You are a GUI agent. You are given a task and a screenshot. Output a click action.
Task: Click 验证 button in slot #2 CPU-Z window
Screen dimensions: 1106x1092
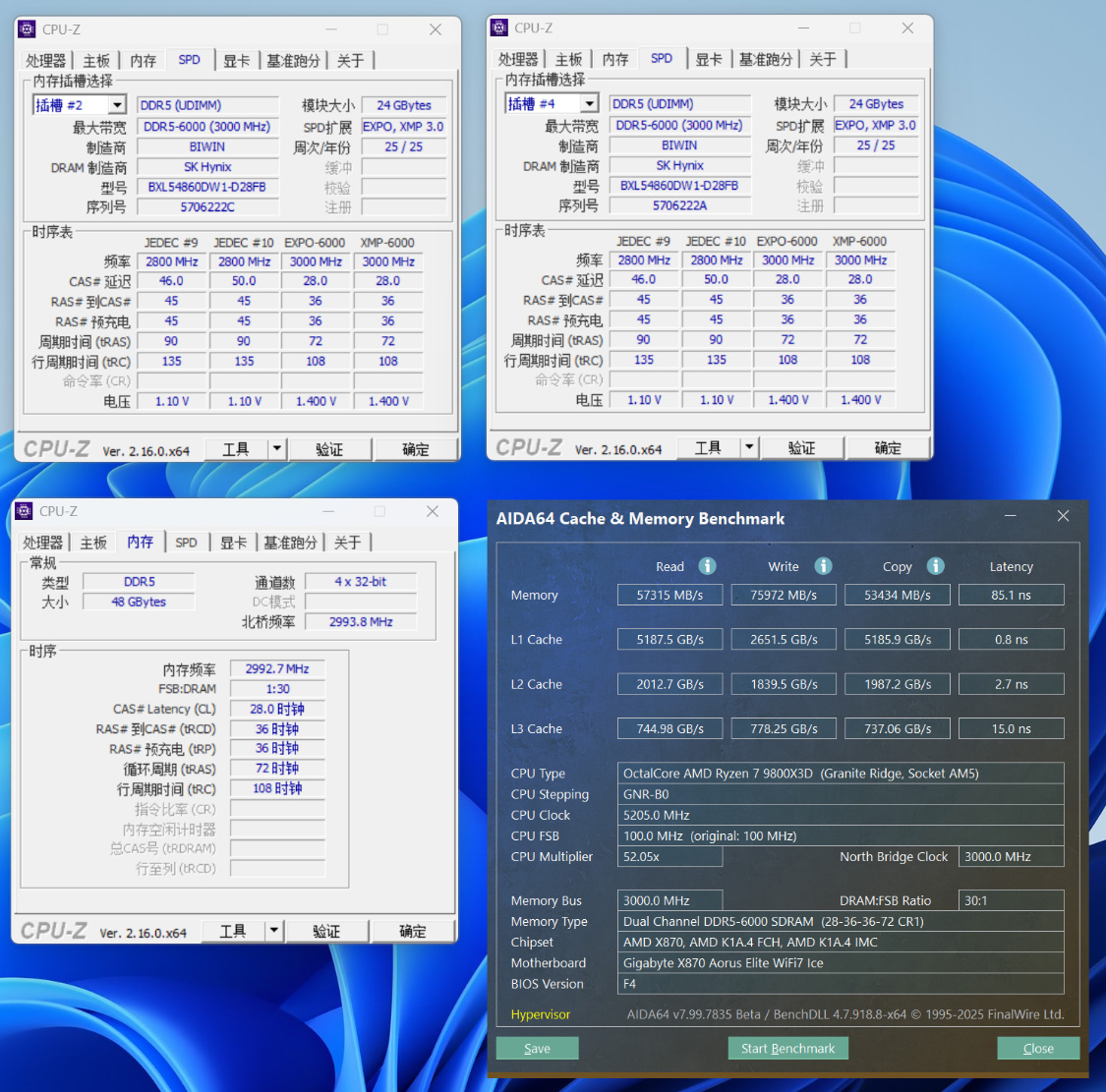pyautogui.click(x=329, y=449)
